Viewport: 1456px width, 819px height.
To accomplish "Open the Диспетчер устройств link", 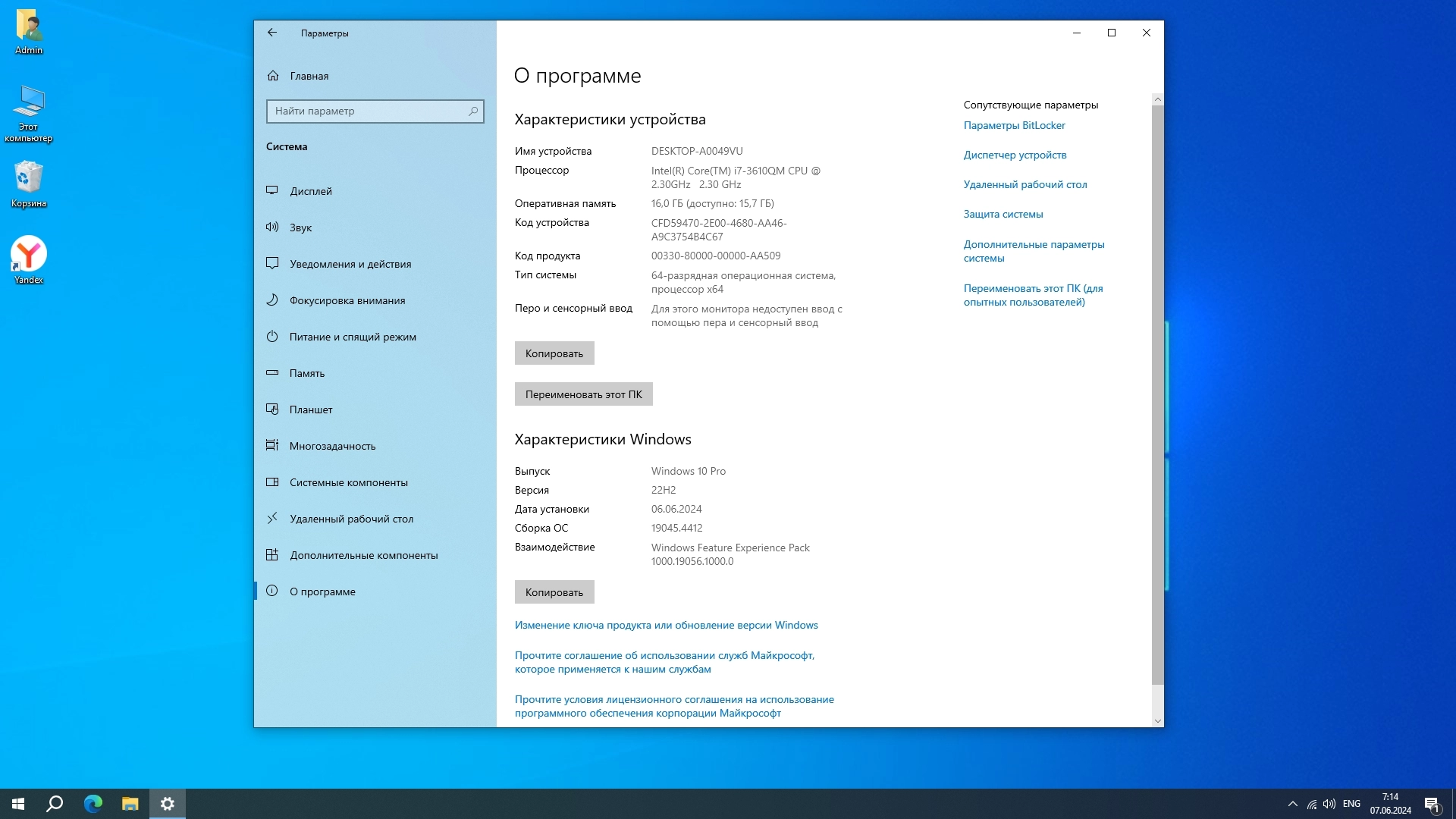I will click(1015, 155).
